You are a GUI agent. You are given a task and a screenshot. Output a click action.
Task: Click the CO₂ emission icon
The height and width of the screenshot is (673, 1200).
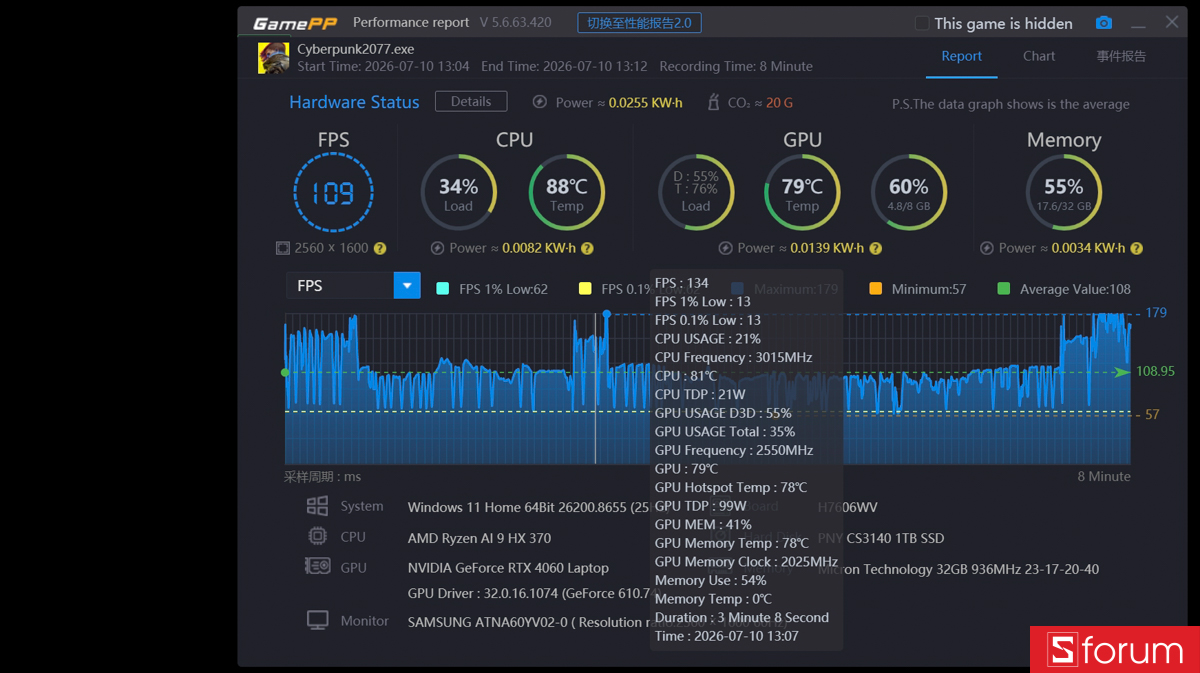tap(713, 102)
